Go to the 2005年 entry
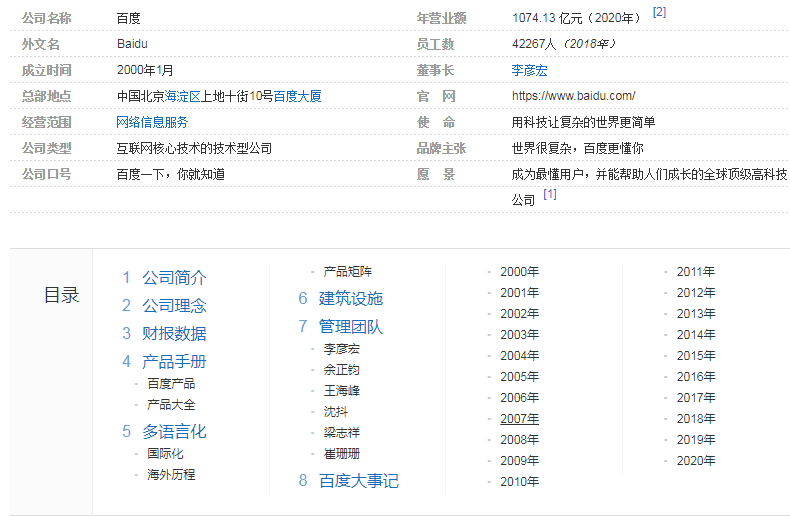The width and height of the screenshot is (790, 517). coord(519,376)
